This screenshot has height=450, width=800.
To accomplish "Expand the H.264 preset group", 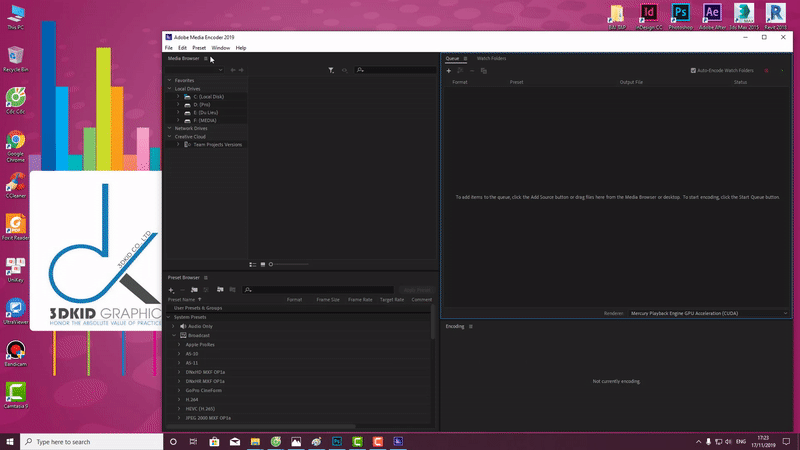I will pos(179,399).
